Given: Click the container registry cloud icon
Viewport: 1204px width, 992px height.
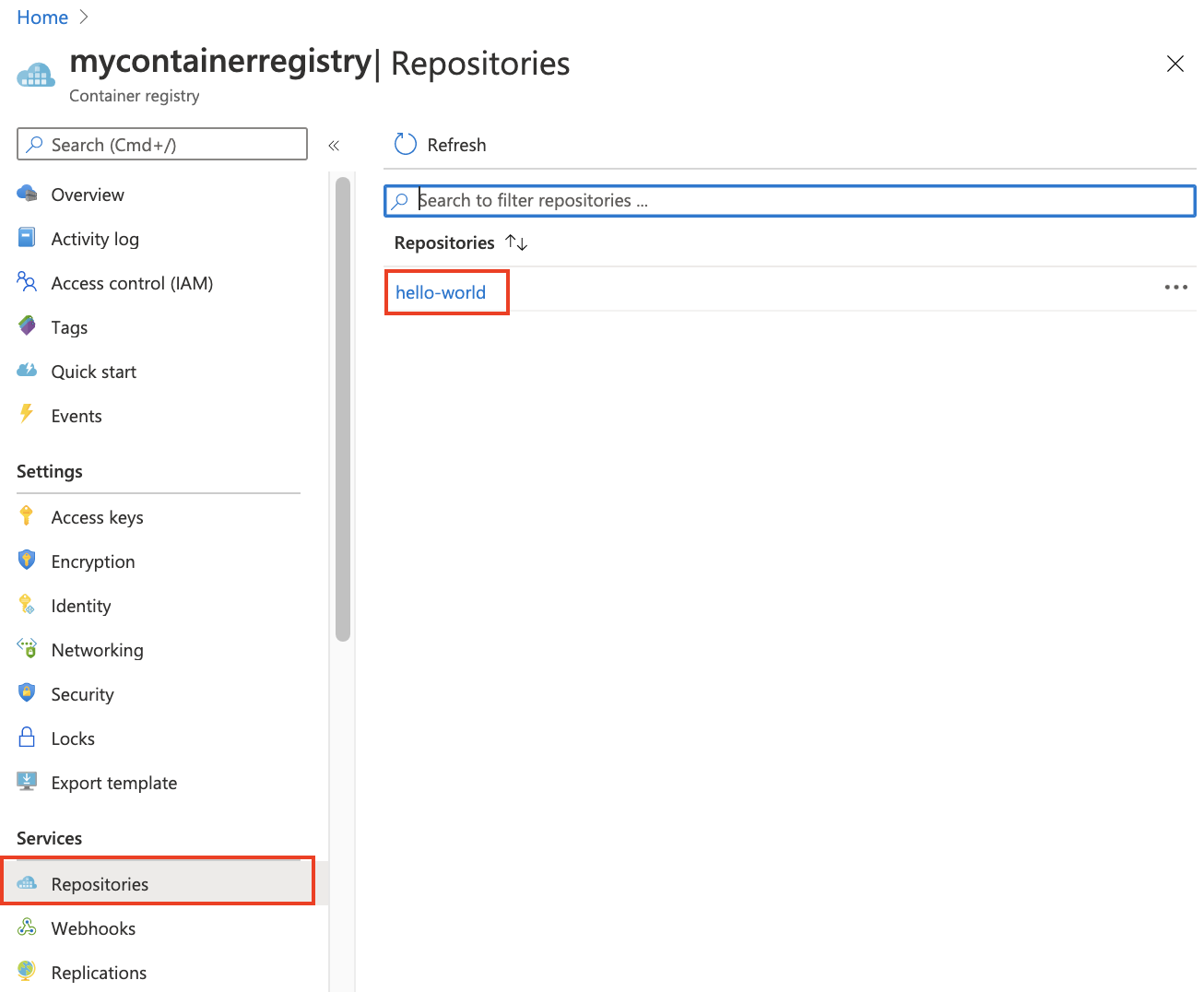Looking at the screenshot, I should coord(35,74).
